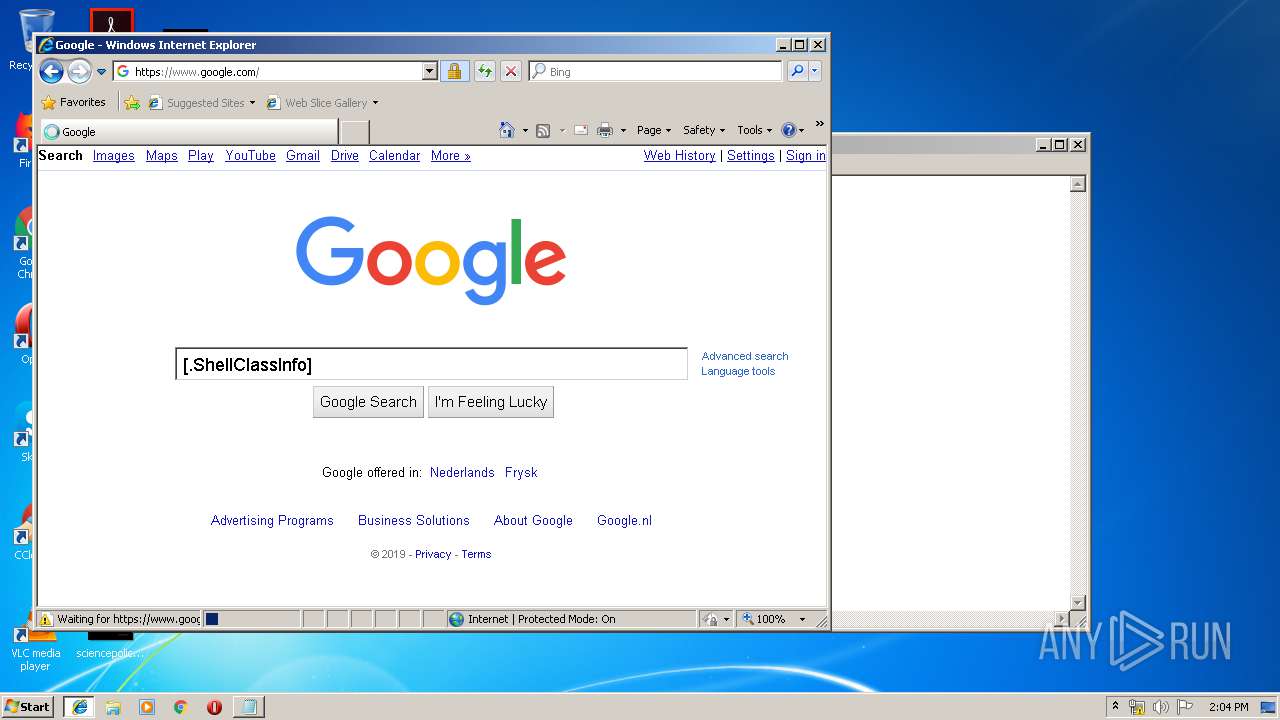
Task: Click the Bing search magnifier button
Action: point(797,71)
